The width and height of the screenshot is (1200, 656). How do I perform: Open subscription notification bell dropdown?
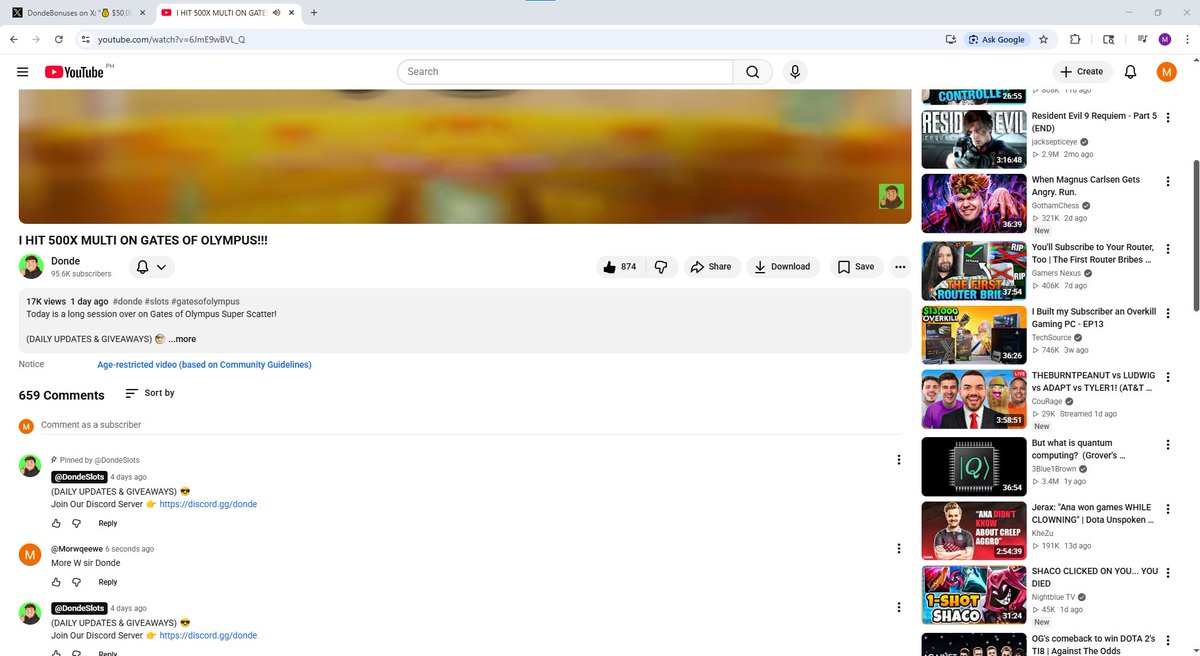pos(151,267)
